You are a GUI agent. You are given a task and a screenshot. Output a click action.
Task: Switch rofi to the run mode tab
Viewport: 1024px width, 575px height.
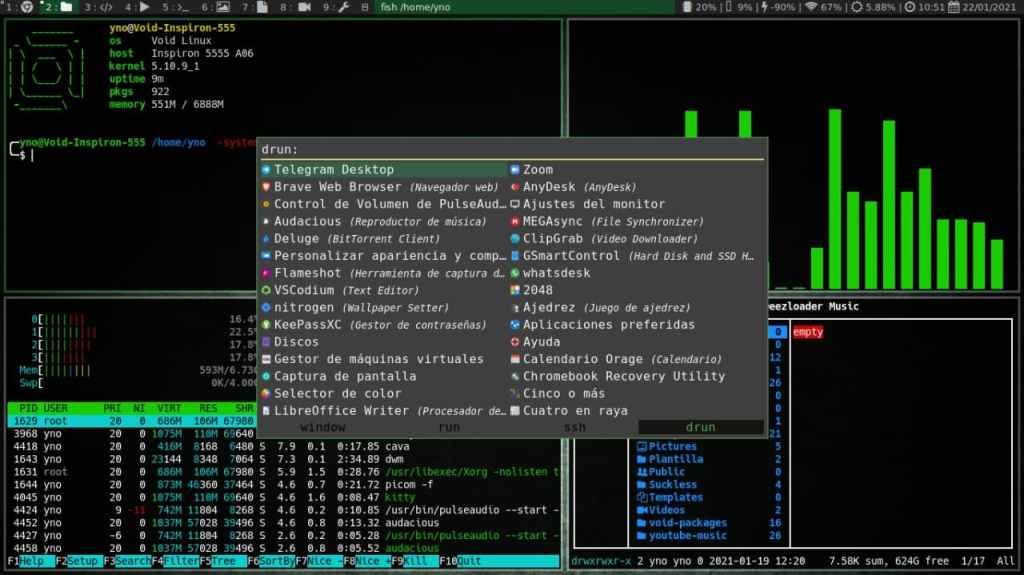tap(448, 427)
